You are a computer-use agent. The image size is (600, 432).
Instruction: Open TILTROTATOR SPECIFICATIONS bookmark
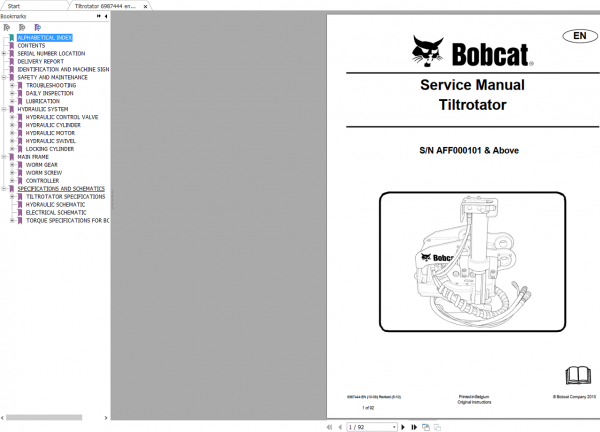click(x=65, y=197)
